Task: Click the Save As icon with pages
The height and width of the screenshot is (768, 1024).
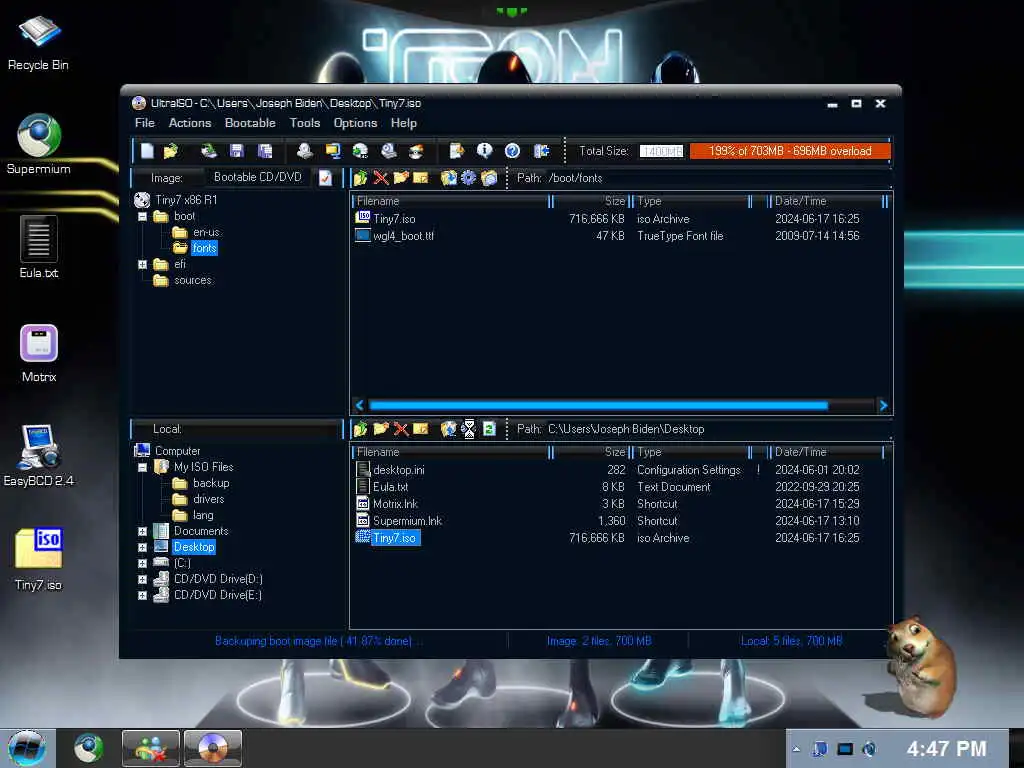Action: tap(265, 151)
